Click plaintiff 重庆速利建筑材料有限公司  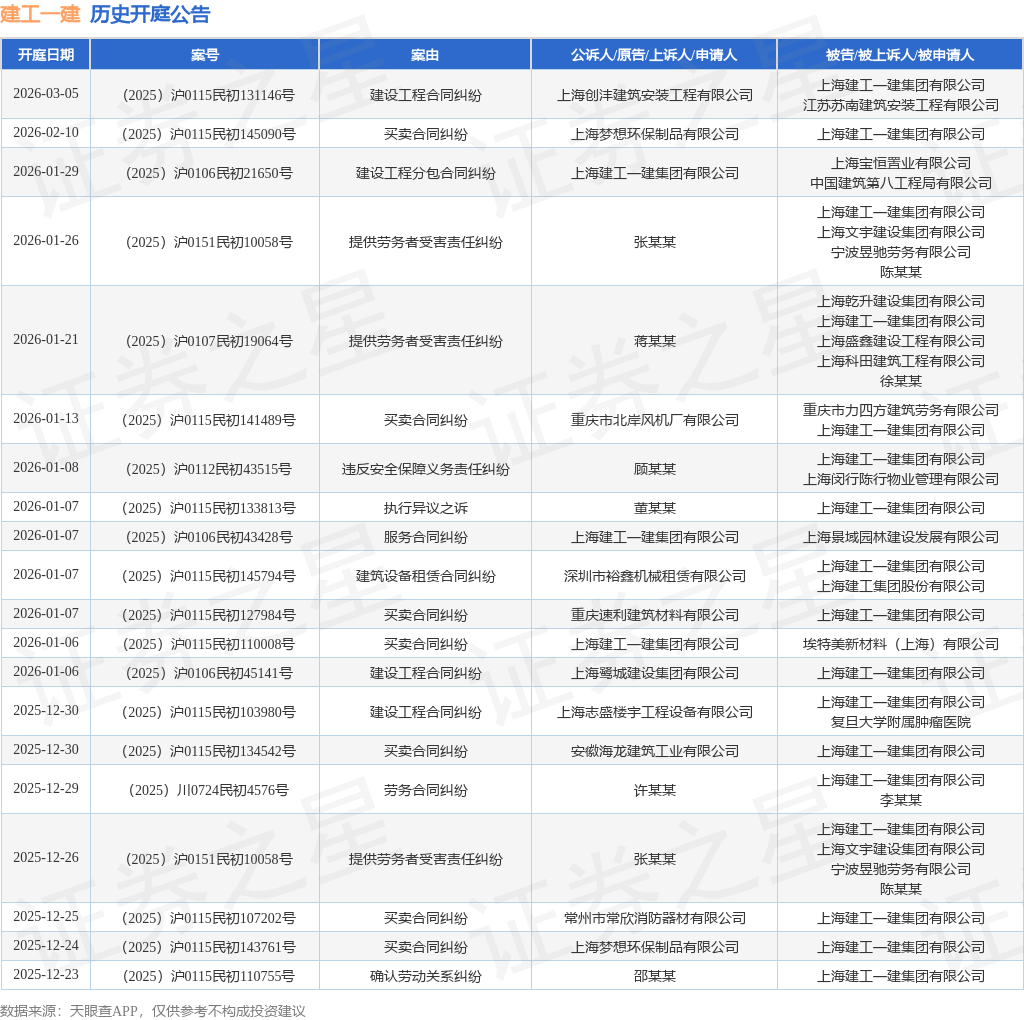pyautogui.click(x=654, y=615)
